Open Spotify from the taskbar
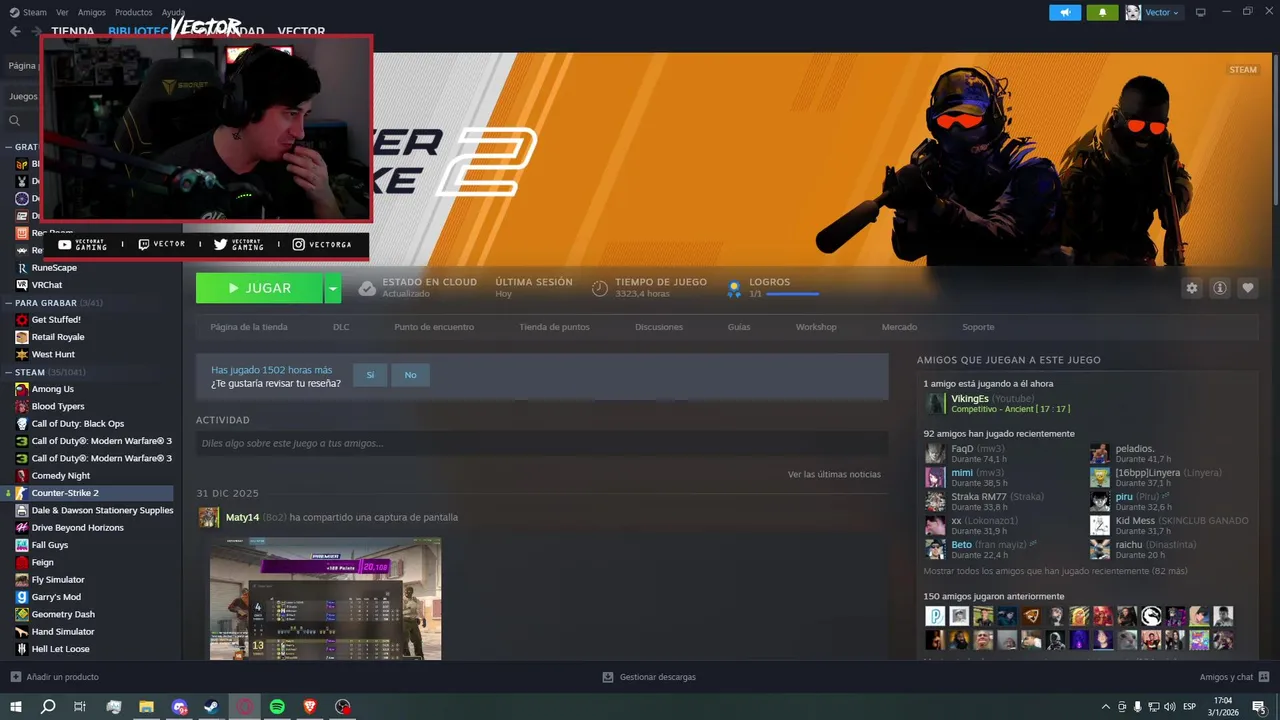1280x720 pixels. pyautogui.click(x=277, y=706)
